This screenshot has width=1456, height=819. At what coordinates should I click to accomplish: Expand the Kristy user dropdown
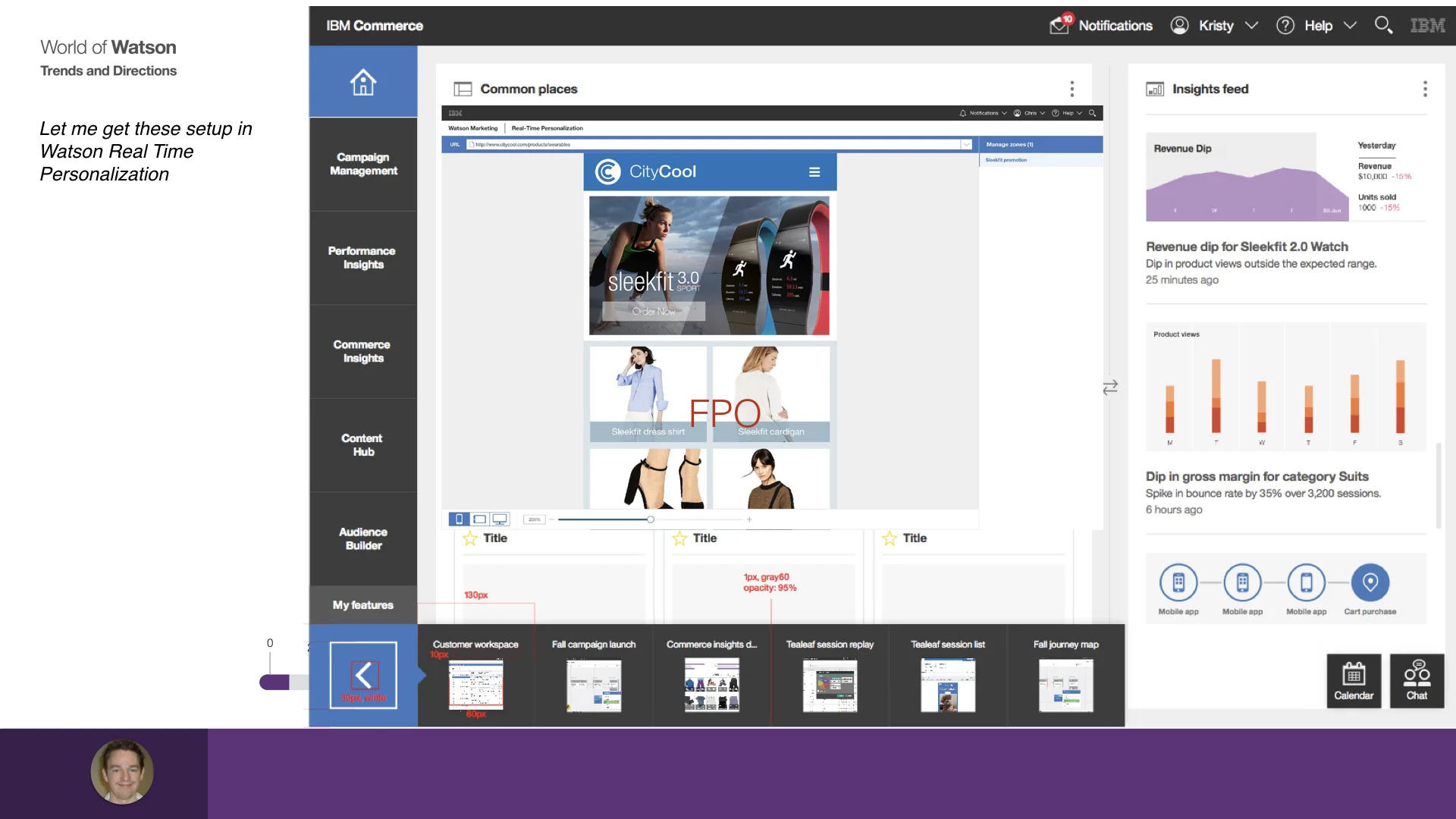[1251, 25]
